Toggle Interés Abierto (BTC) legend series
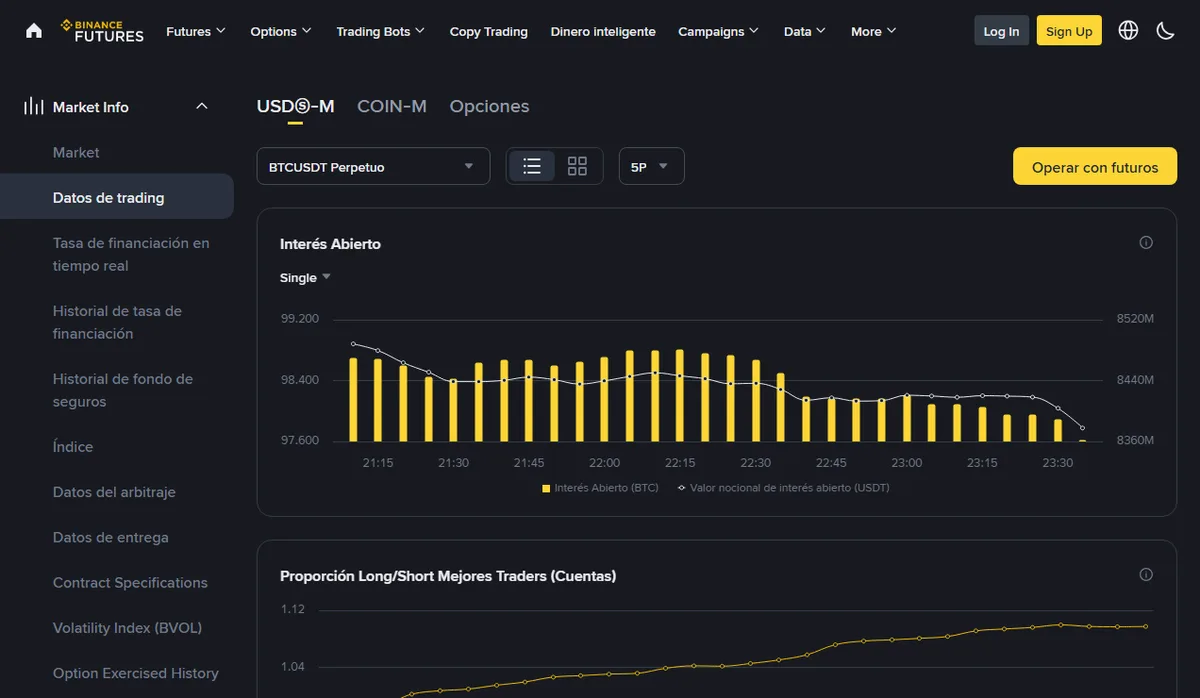 (600, 488)
